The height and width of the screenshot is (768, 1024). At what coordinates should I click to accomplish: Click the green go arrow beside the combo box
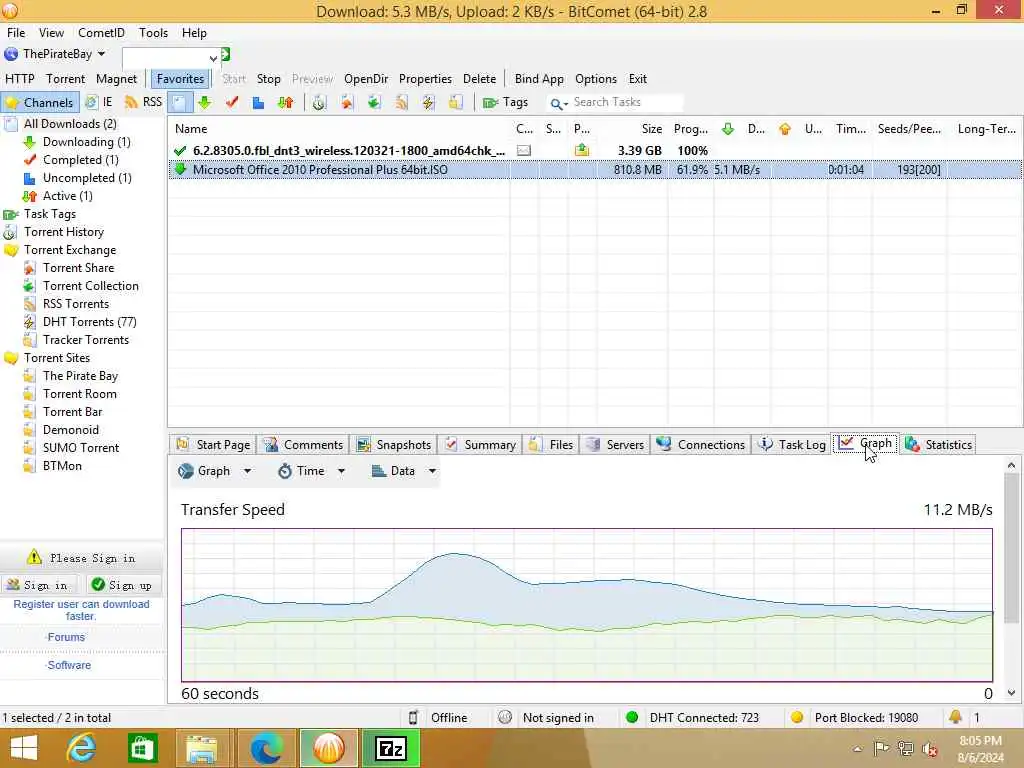[x=225, y=55]
